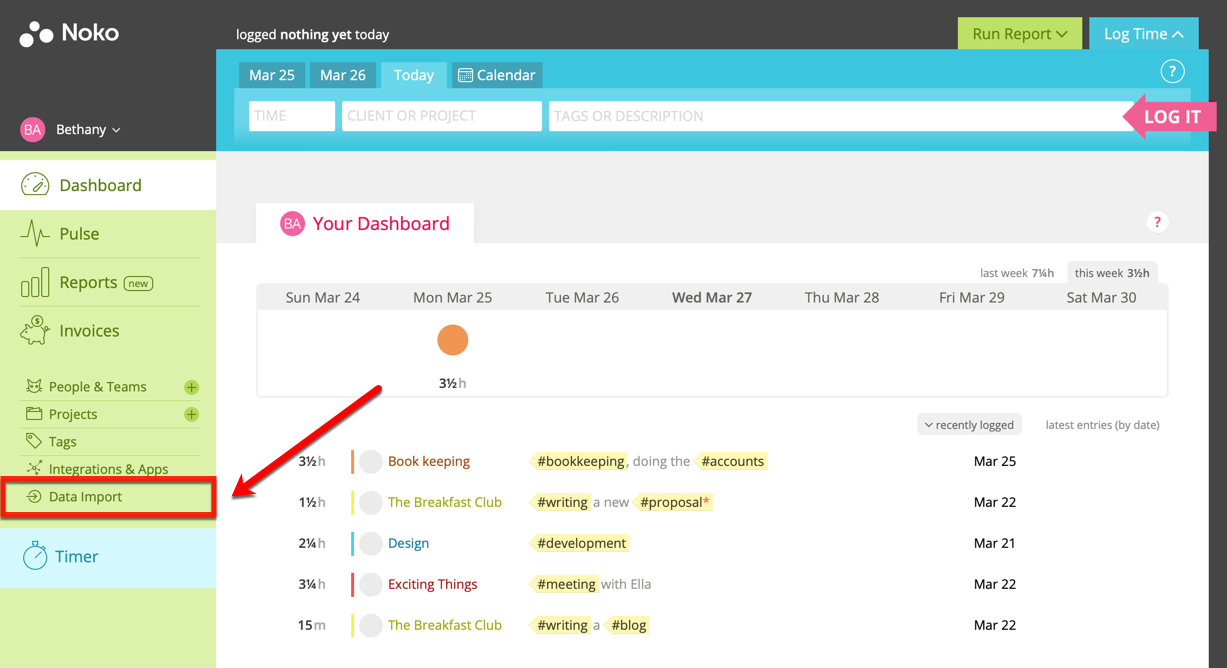Open the Design project
This screenshot has width=1227, height=668.
pos(408,543)
